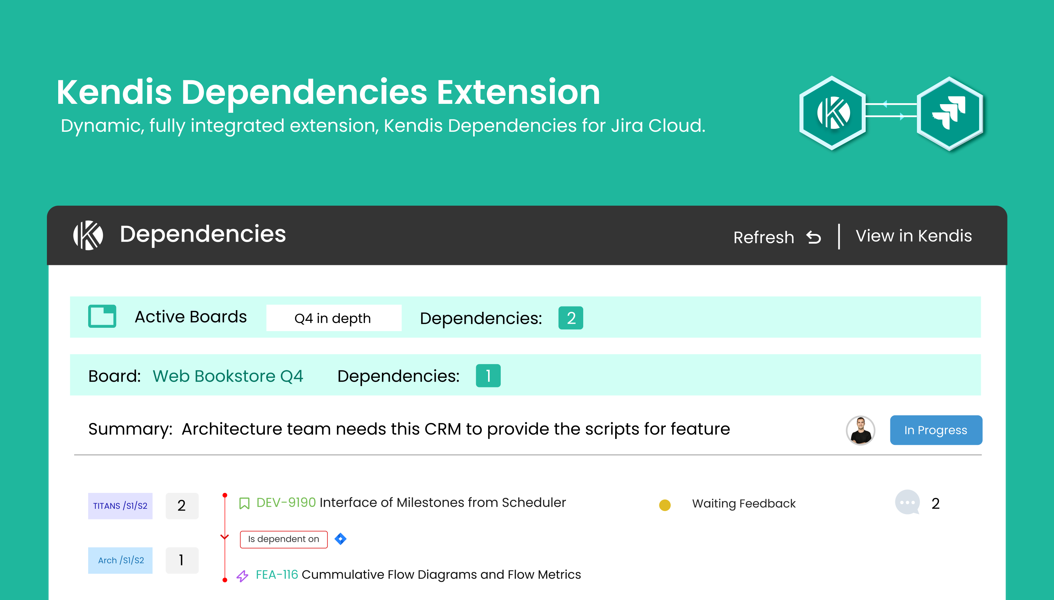Image resolution: width=1054 pixels, height=600 pixels.
Task: Click the Active Boards folder icon
Action: click(x=102, y=316)
